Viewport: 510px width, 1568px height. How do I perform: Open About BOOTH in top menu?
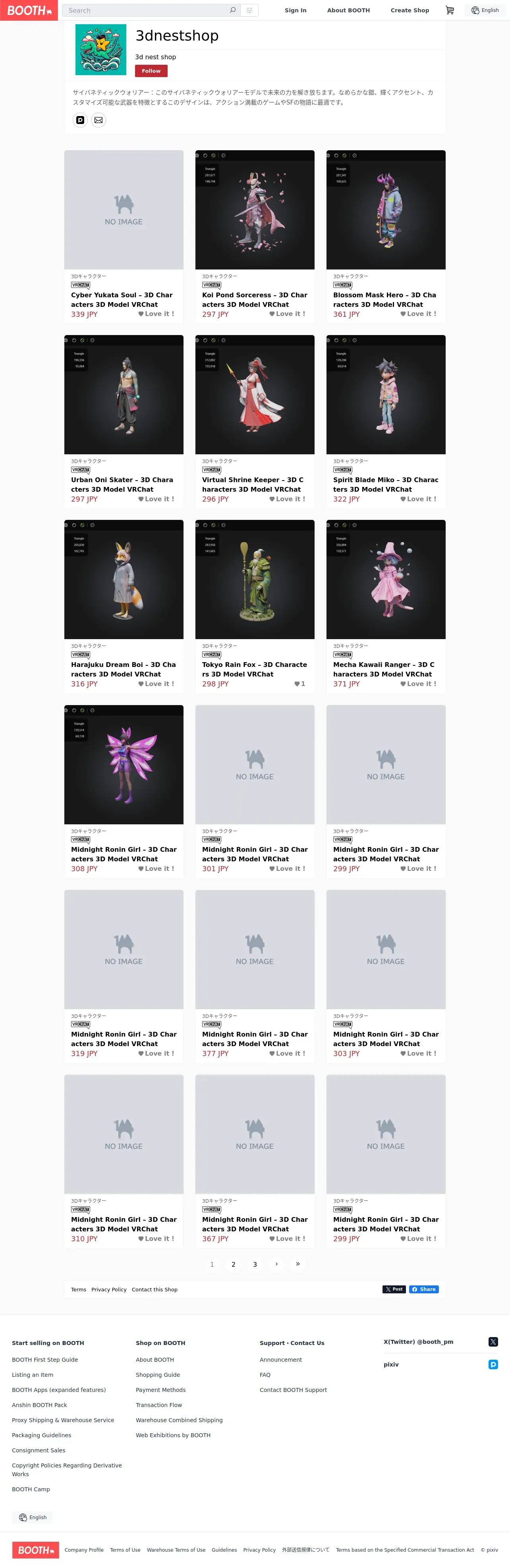[348, 10]
